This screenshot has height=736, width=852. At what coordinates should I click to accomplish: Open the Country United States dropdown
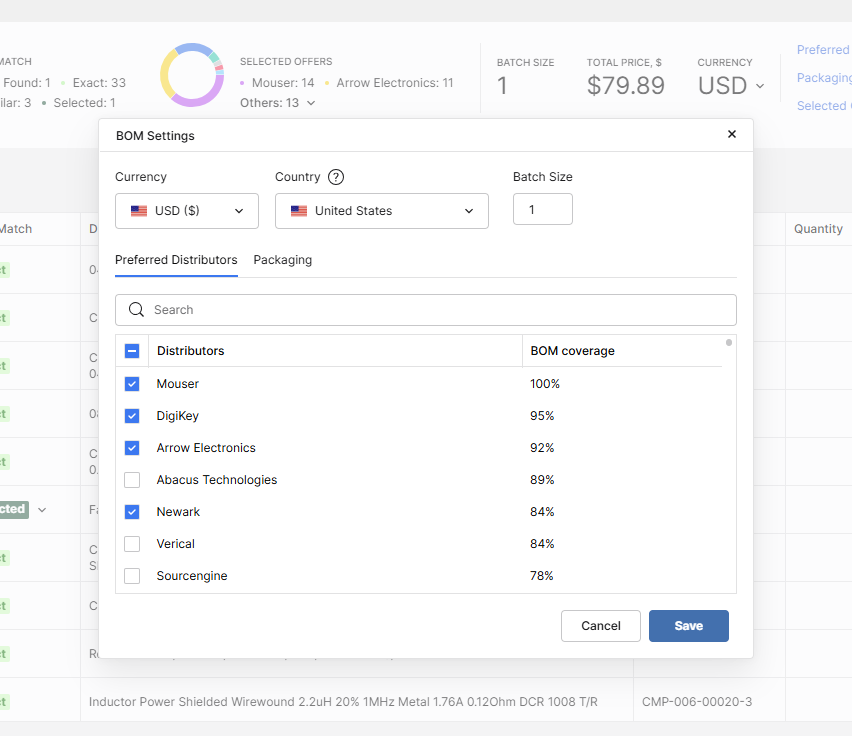382,211
